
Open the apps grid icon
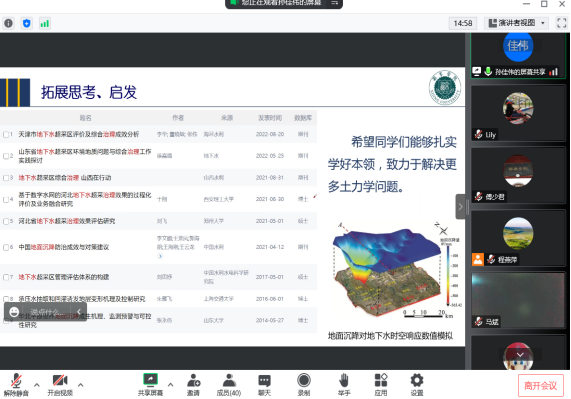(x=381, y=380)
